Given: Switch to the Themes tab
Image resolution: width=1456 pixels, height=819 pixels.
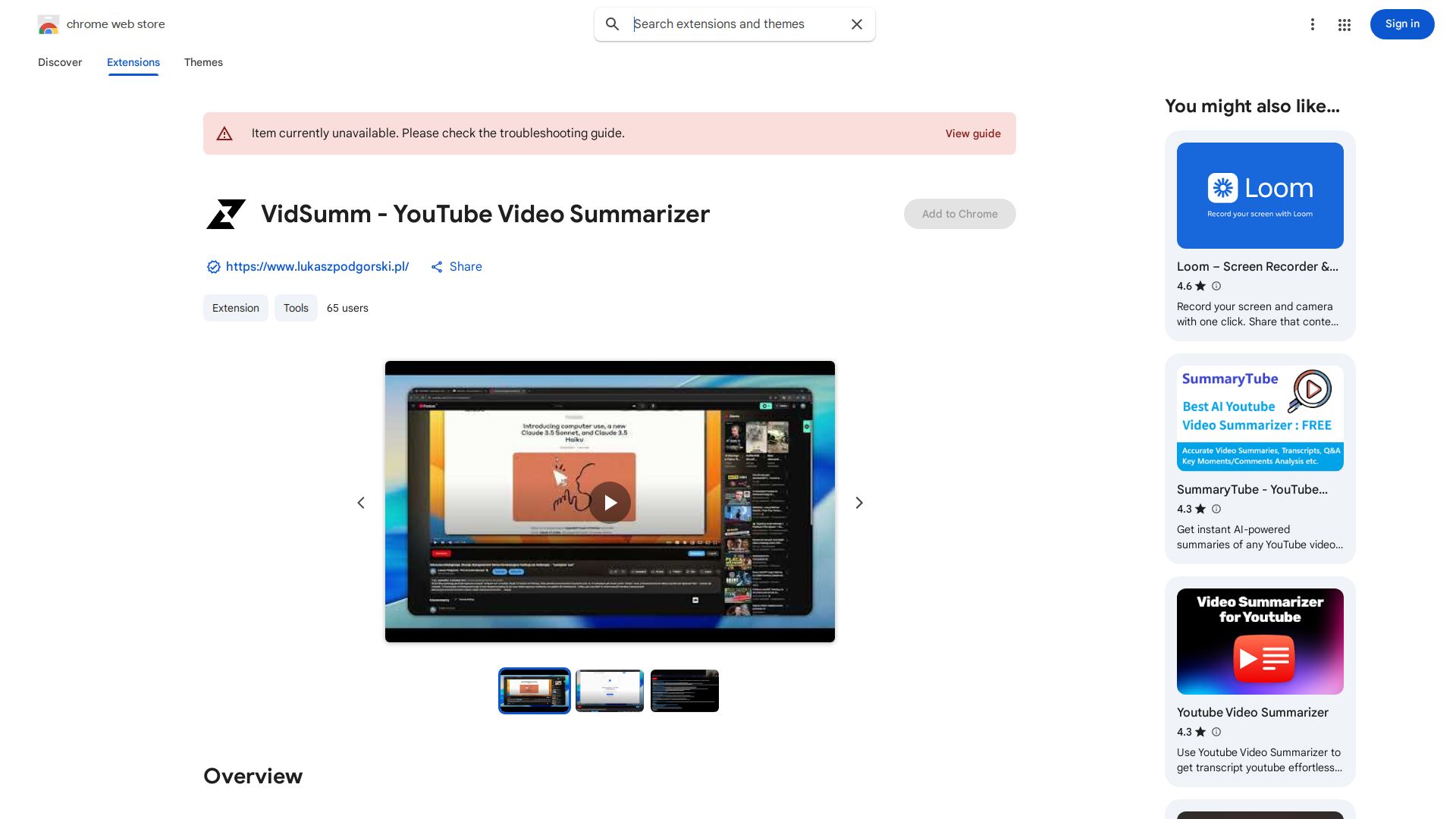Looking at the screenshot, I should click(203, 62).
